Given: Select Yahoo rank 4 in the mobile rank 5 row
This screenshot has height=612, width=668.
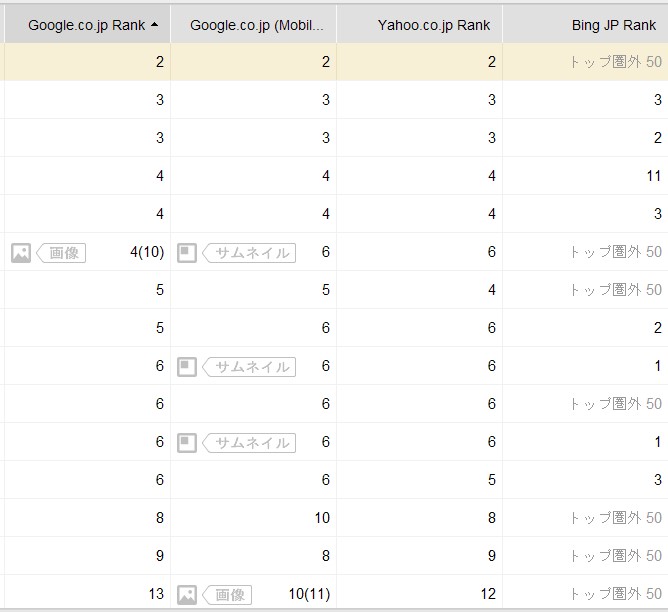Looking at the screenshot, I should 492,290.
